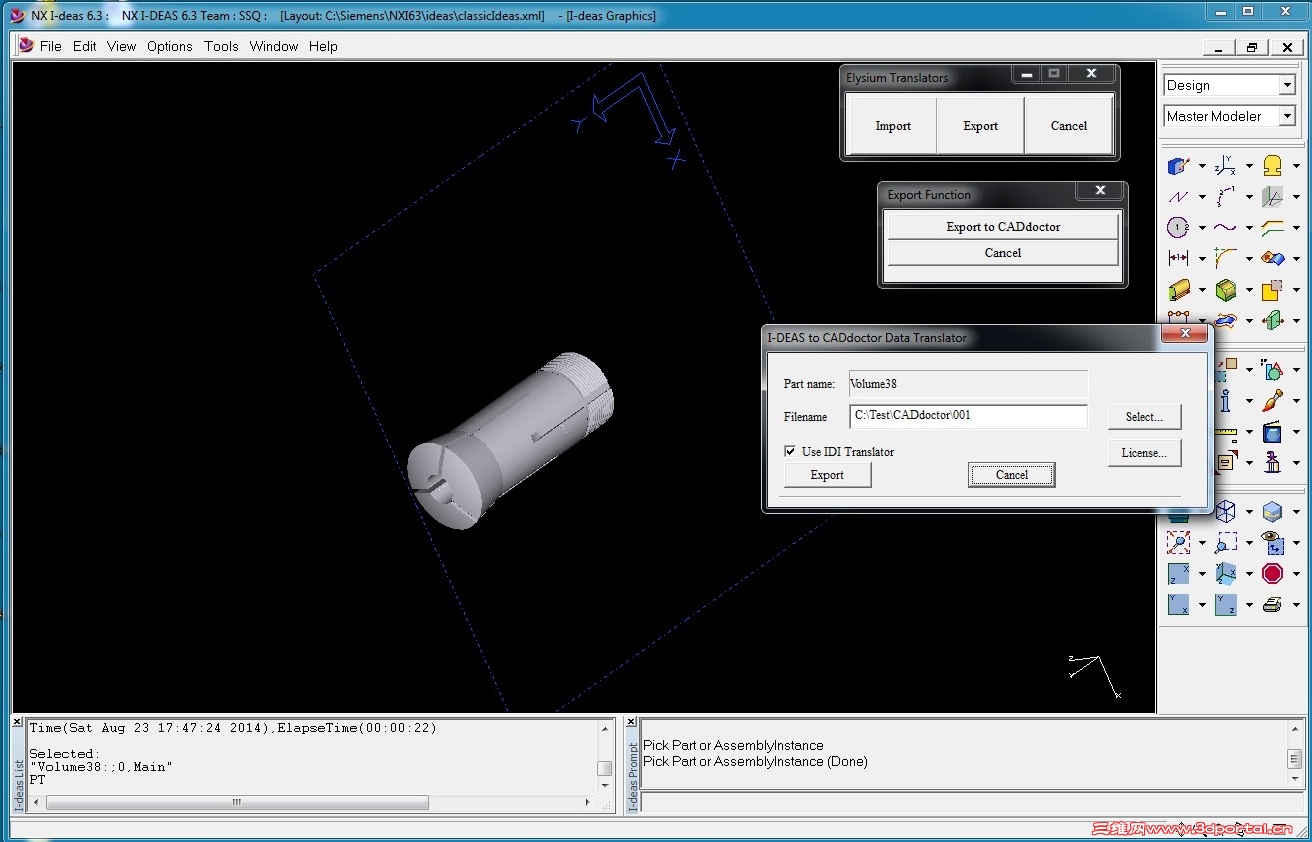The width and height of the screenshot is (1312, 842).
Task: Click Export in the Data Translator dialog
Action: pyautogui.click(x=827, y=475)
